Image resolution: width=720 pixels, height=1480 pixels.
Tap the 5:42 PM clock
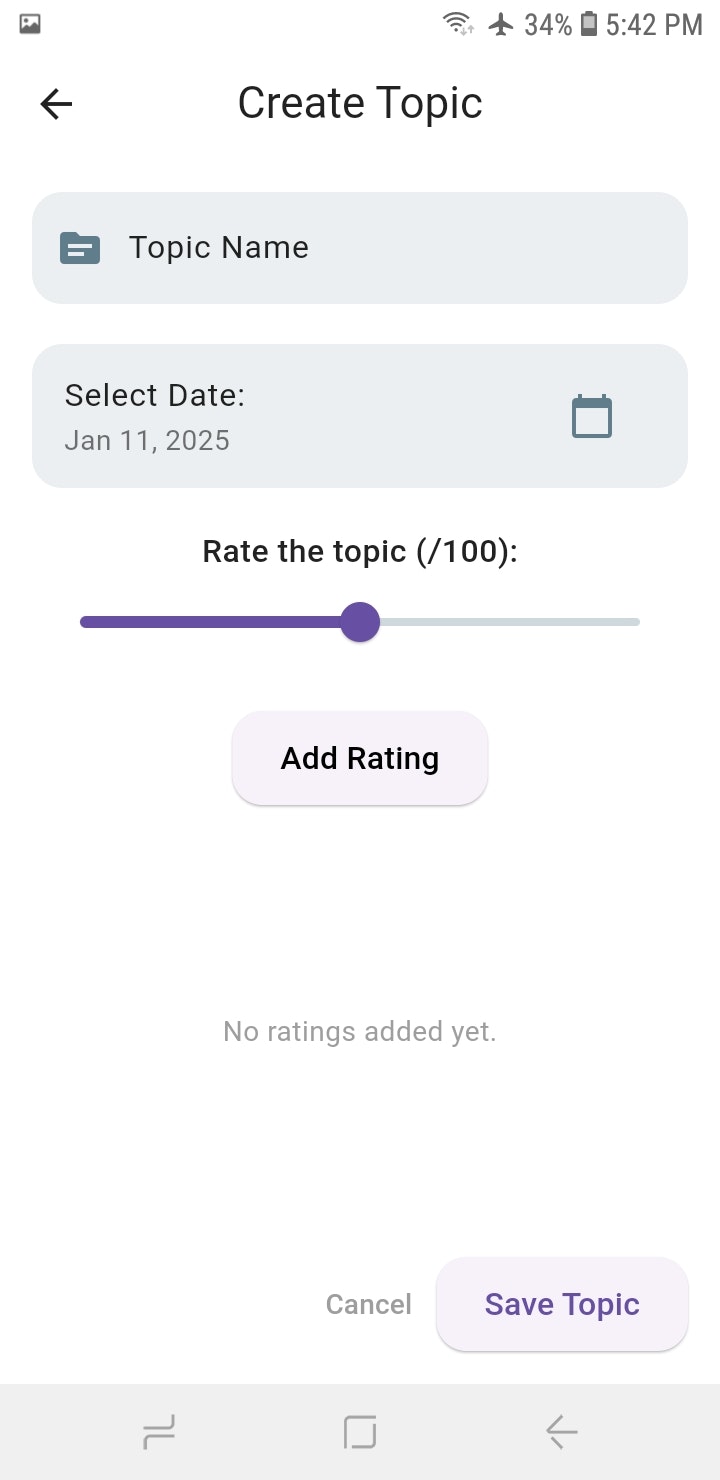(654, 24)
